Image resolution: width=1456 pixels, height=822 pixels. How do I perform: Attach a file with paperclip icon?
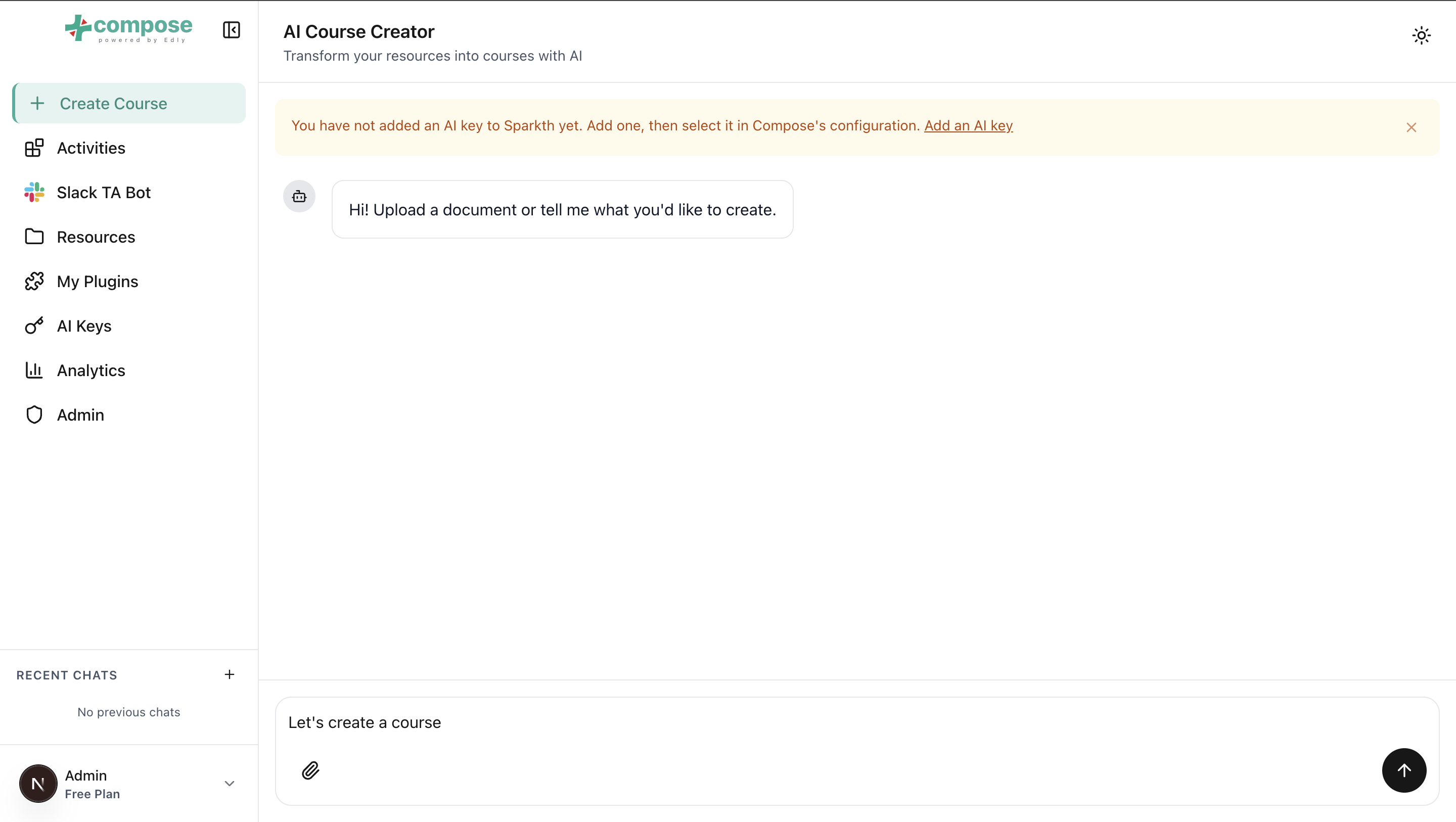pyautogui.click(x=310, y=770)
